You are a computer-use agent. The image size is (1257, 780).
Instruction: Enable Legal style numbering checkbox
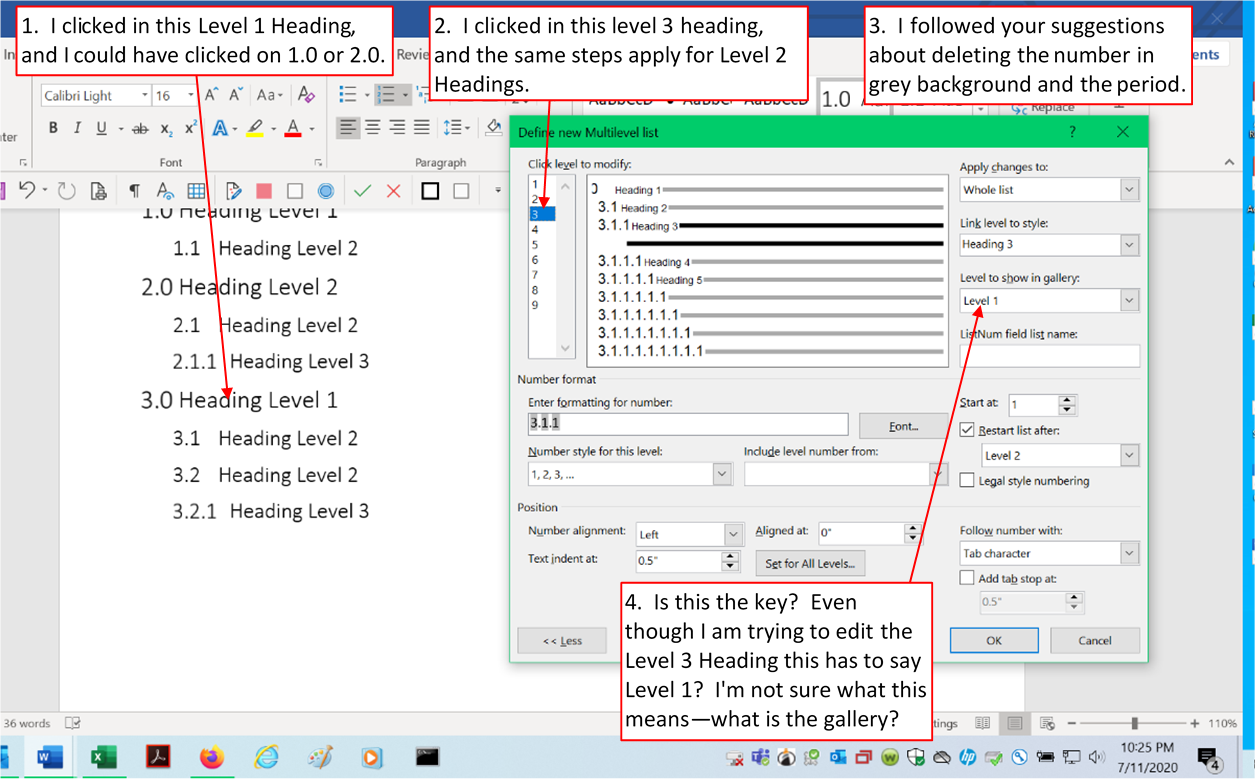967,480
